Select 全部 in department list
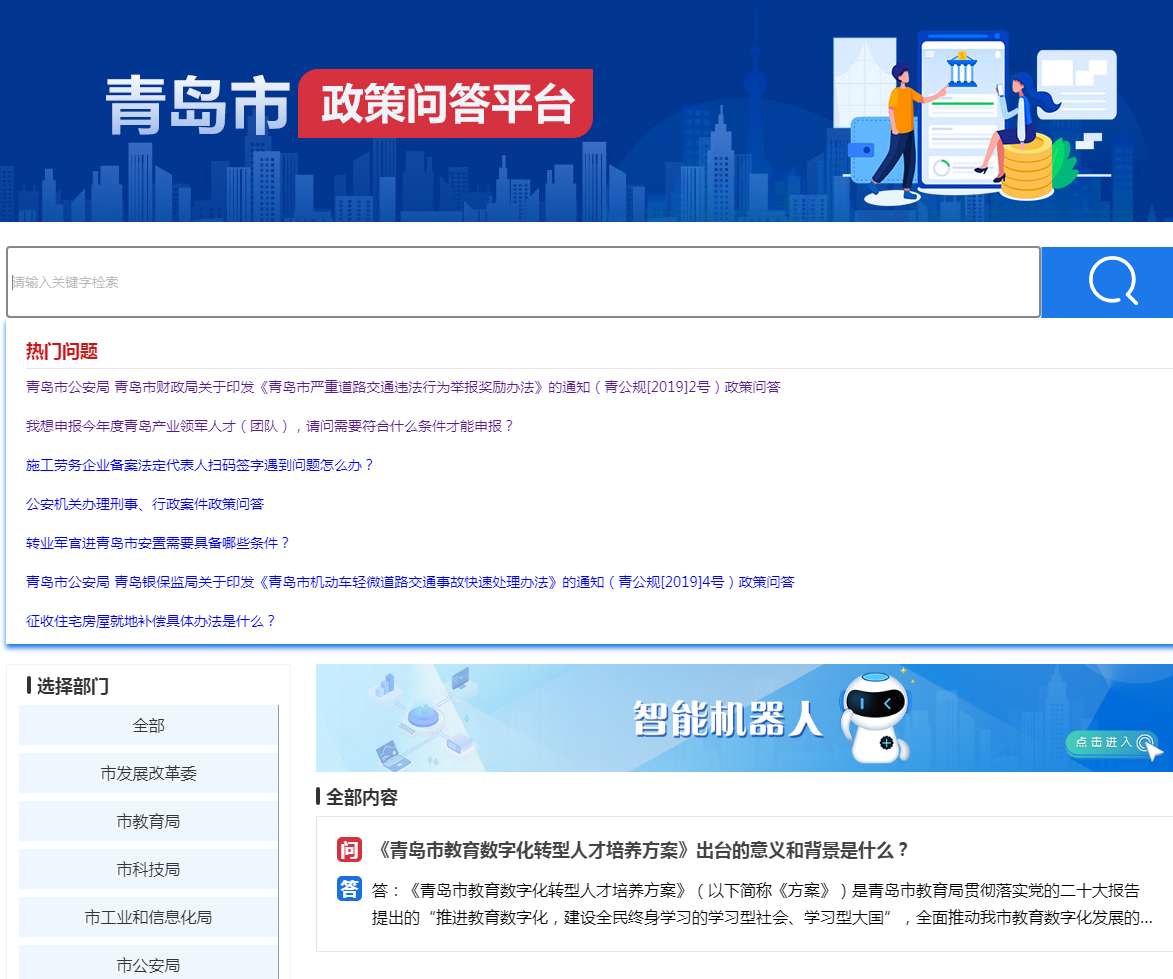The width and height of the screenshot is (1173, 979). click(148, 726)
